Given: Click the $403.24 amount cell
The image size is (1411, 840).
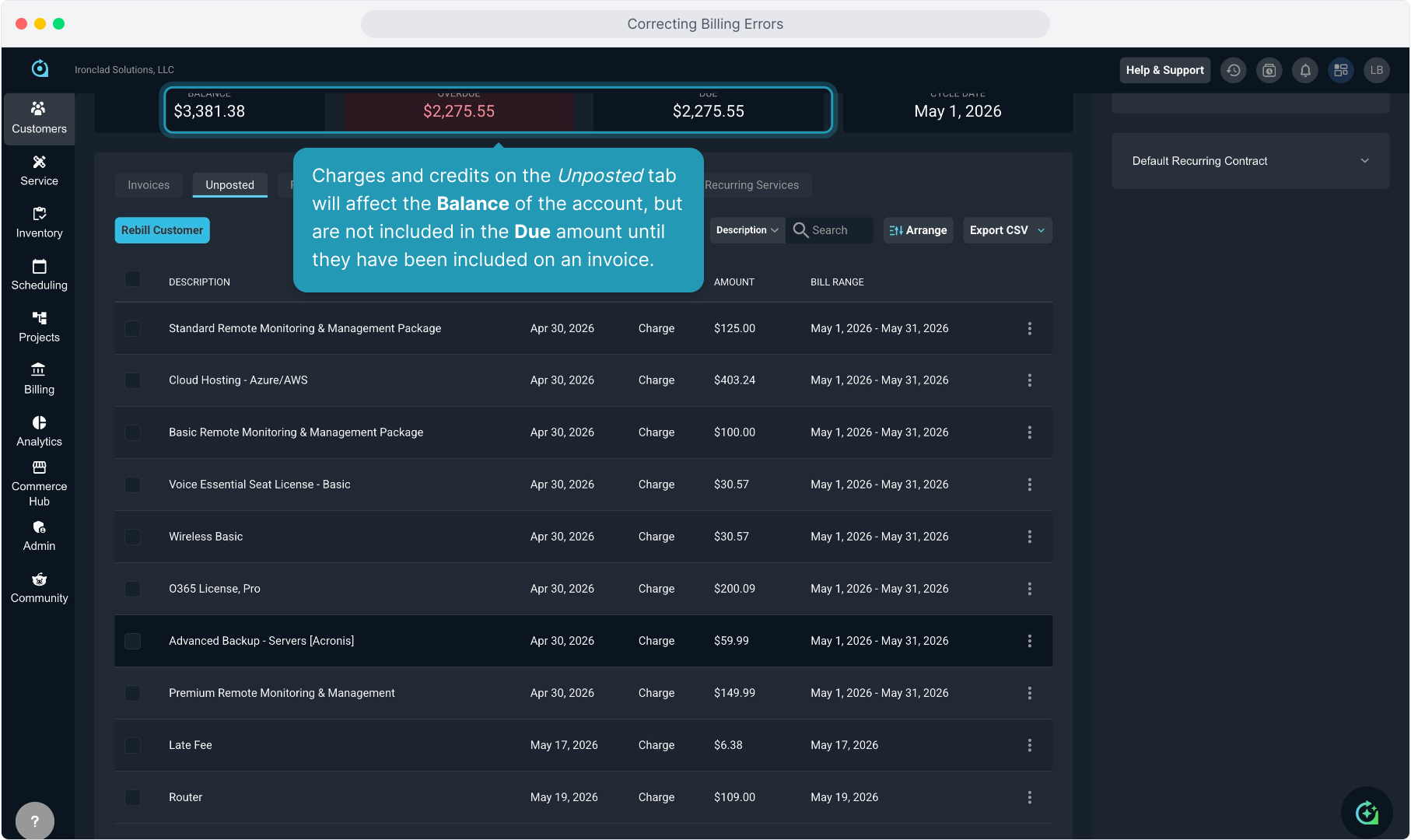Looking at the screenshot, I should [734, 380].
